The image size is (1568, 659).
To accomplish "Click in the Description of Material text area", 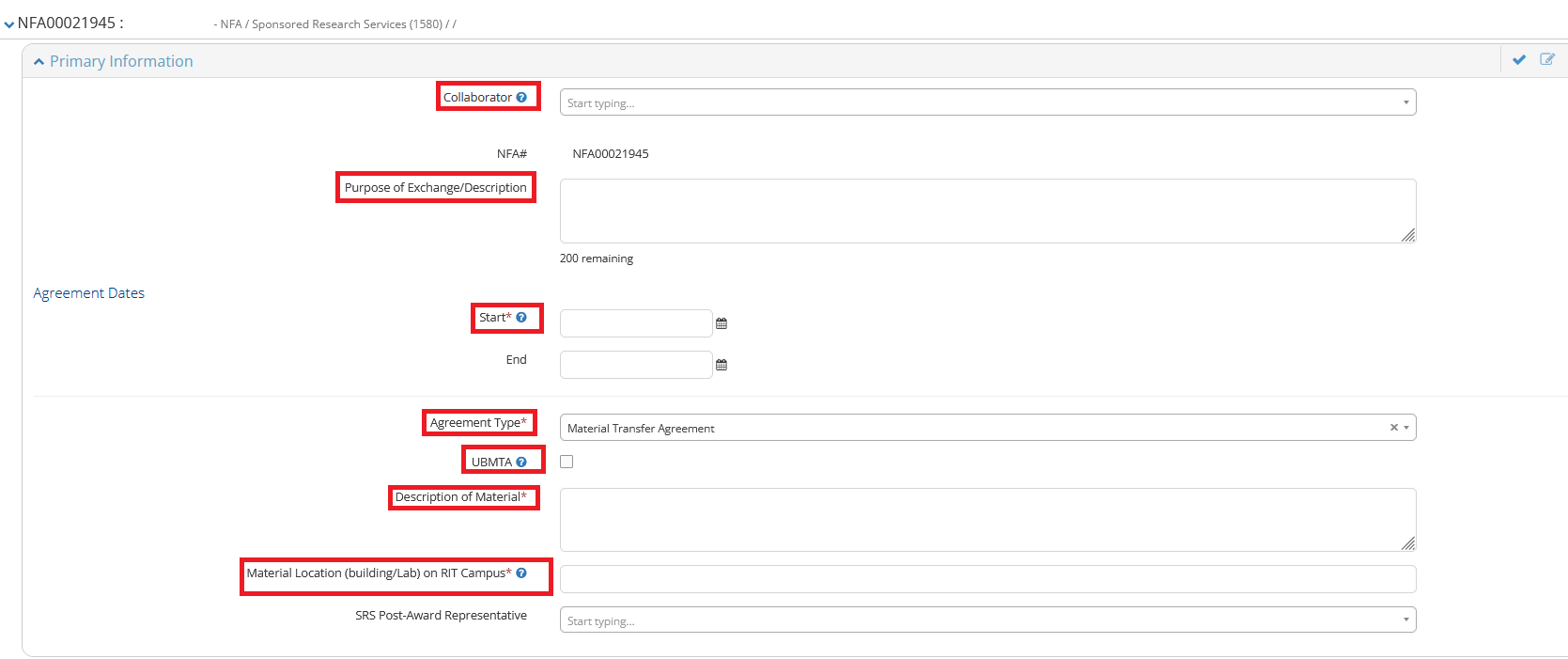I will coord(986,520).
